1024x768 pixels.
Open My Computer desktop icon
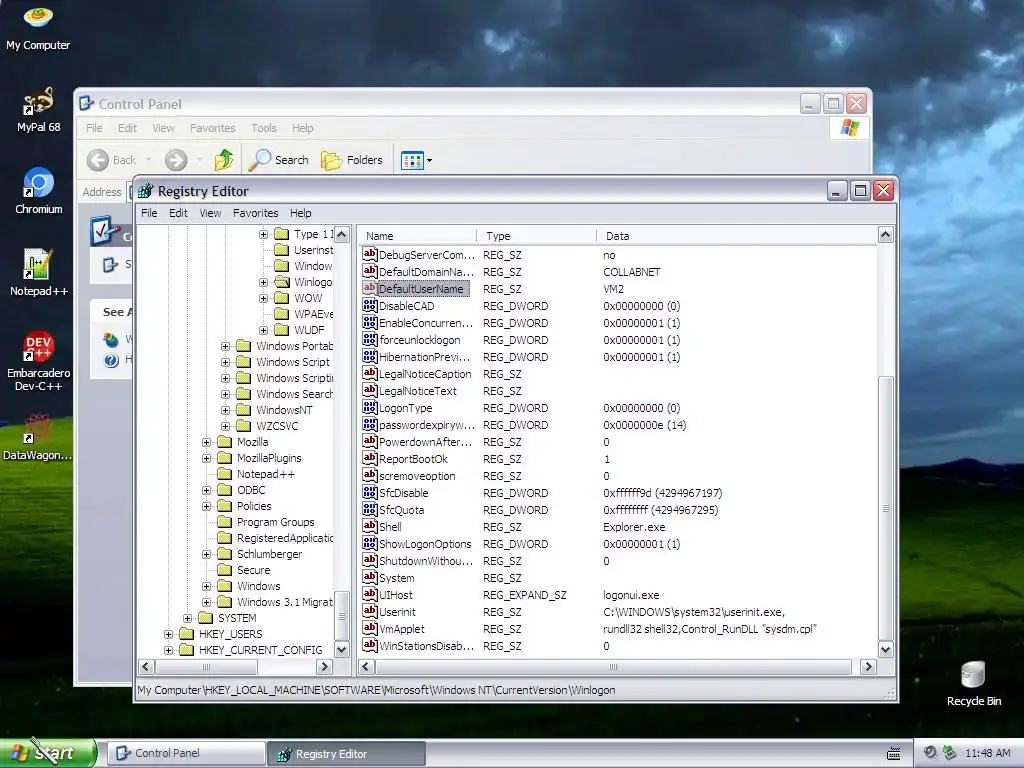coord(38,29)
